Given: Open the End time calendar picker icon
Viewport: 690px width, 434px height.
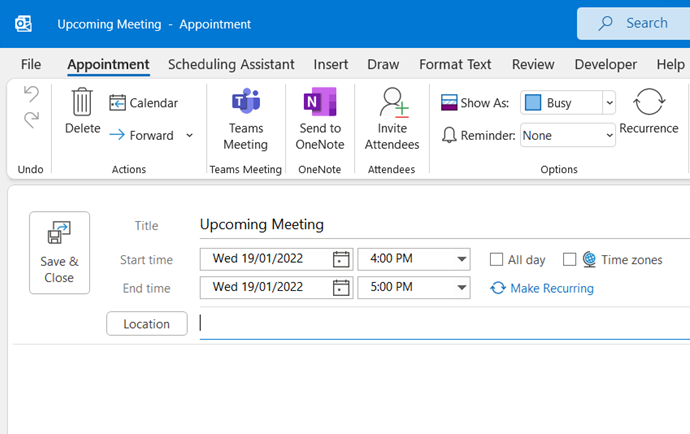Looking at the screenshot, I should (341, 288).
